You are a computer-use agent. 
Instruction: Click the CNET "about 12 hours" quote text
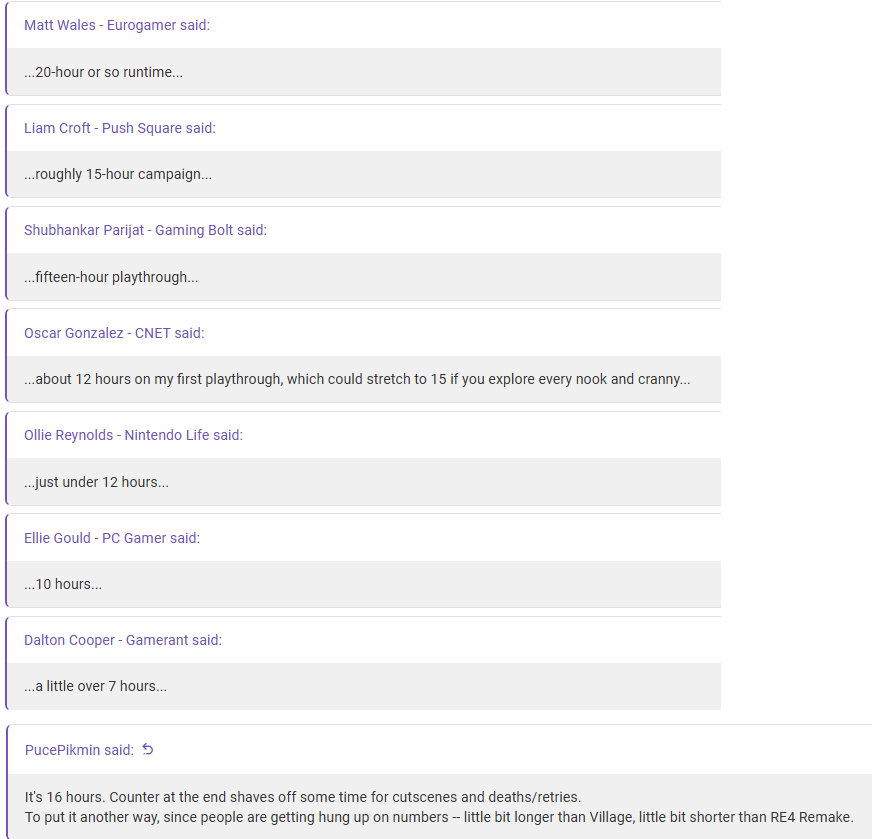[x=357, y=379]
